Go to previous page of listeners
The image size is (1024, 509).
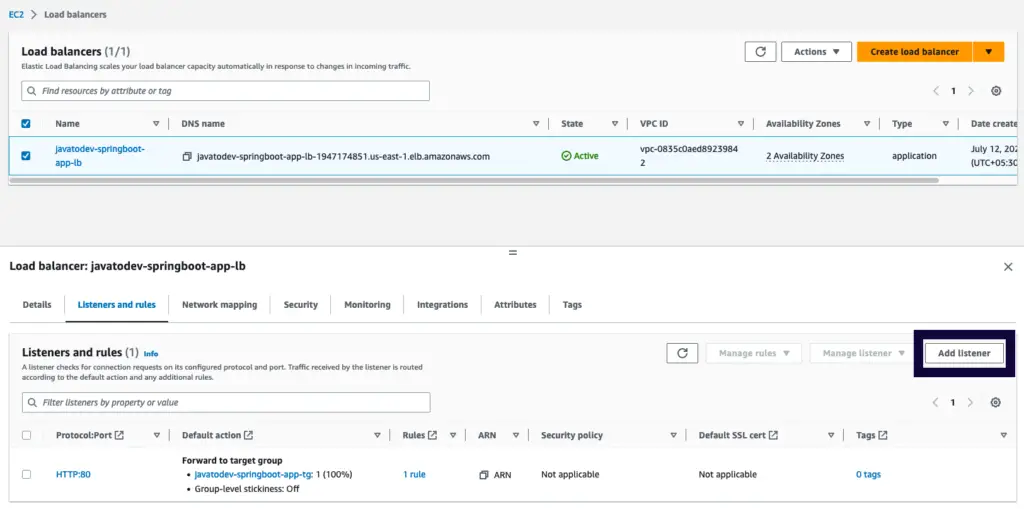(x=935, y=402)
